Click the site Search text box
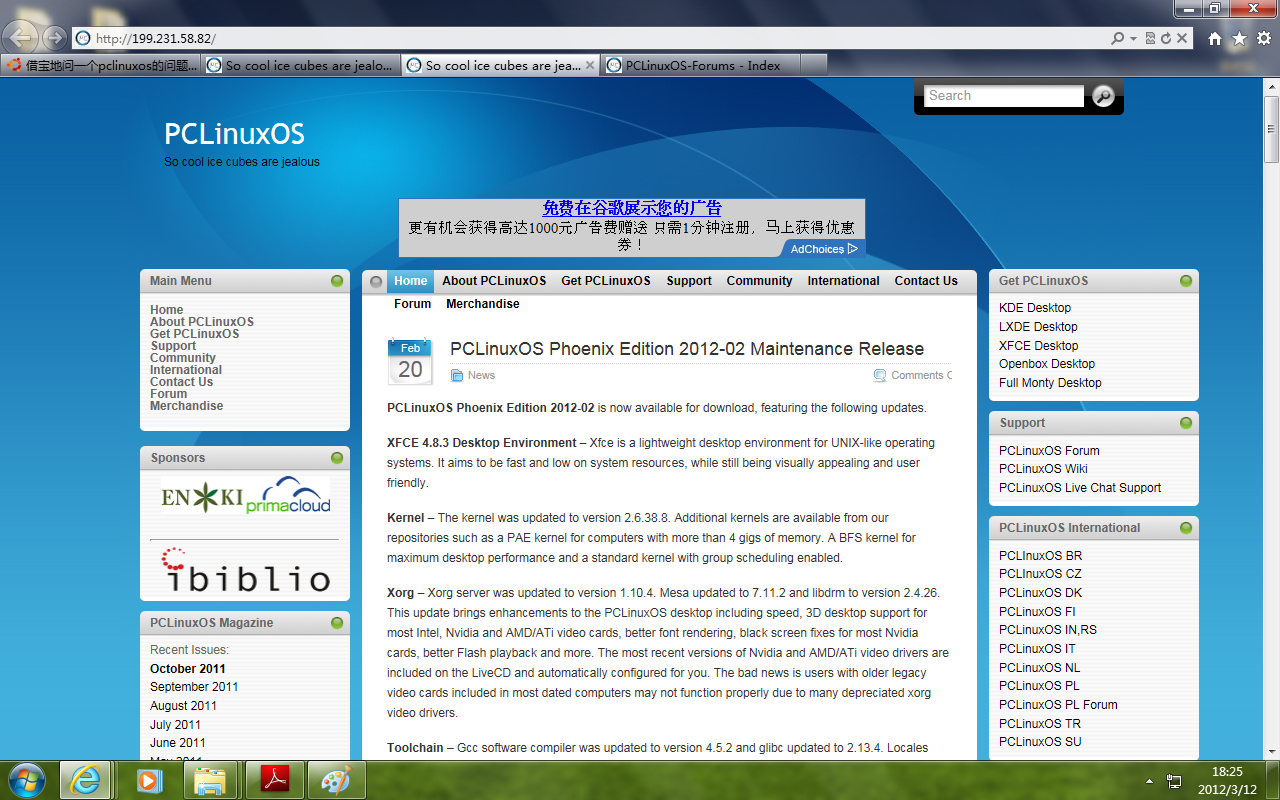 [1003, 96]
